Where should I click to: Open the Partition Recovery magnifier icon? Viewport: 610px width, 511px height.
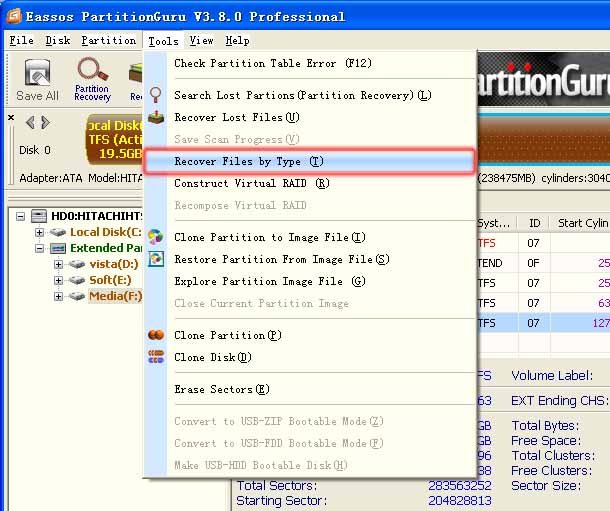(92, 70)
